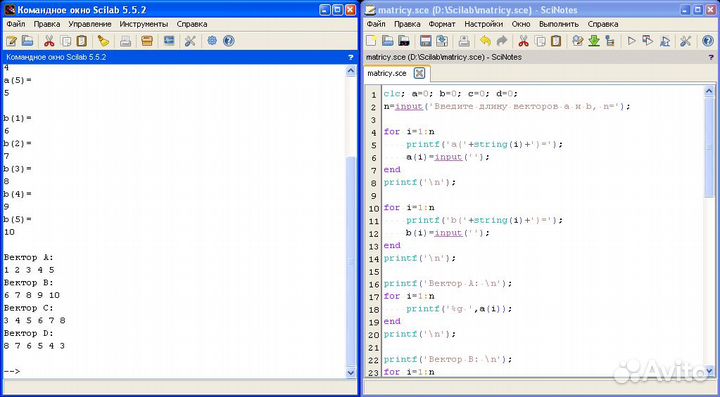Copy selection using SciNotes toolbar icon
Screen dimensions: 720x397
click(x=540, y=41)
